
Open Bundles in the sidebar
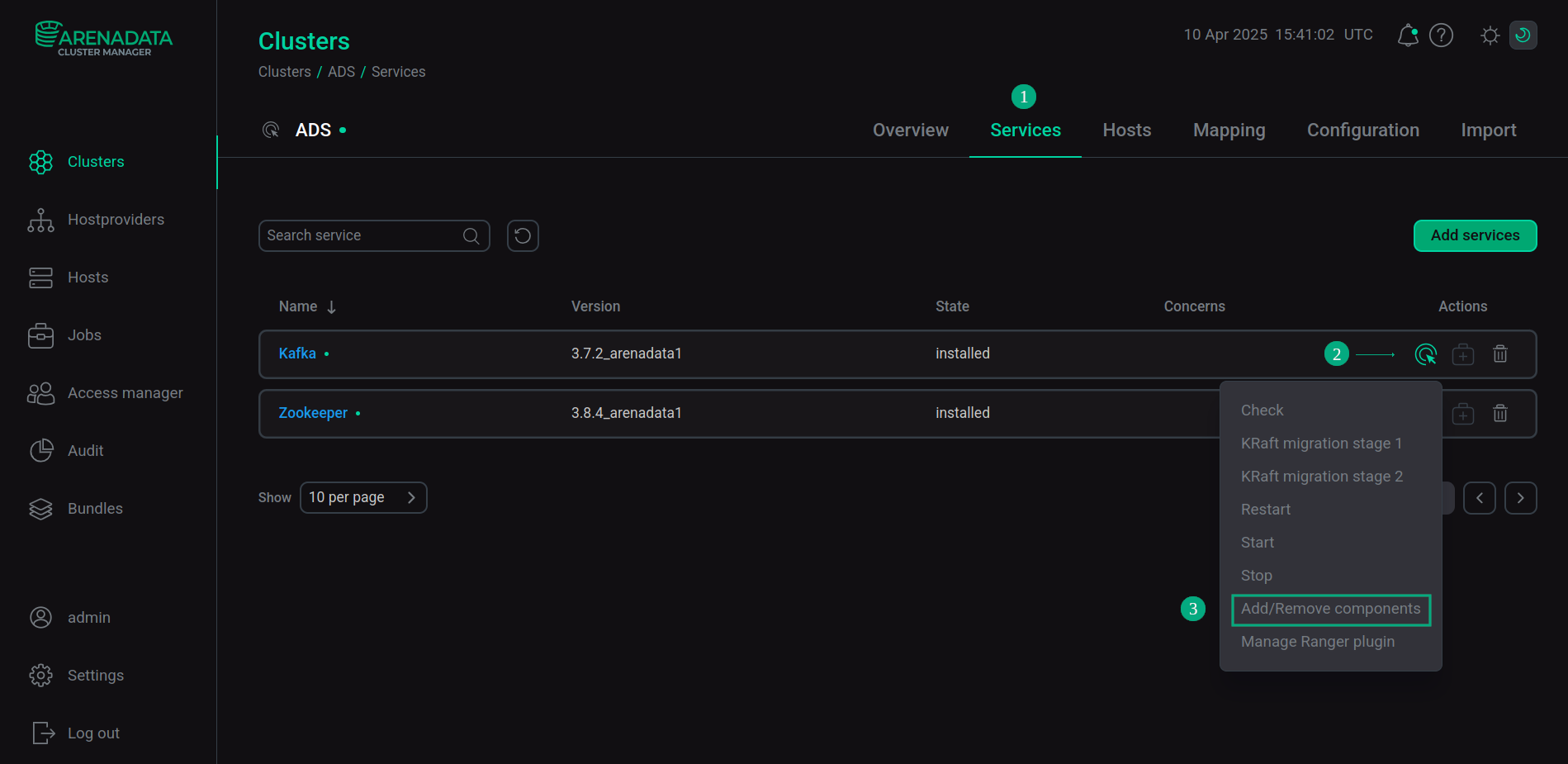[x=95, y=509]
